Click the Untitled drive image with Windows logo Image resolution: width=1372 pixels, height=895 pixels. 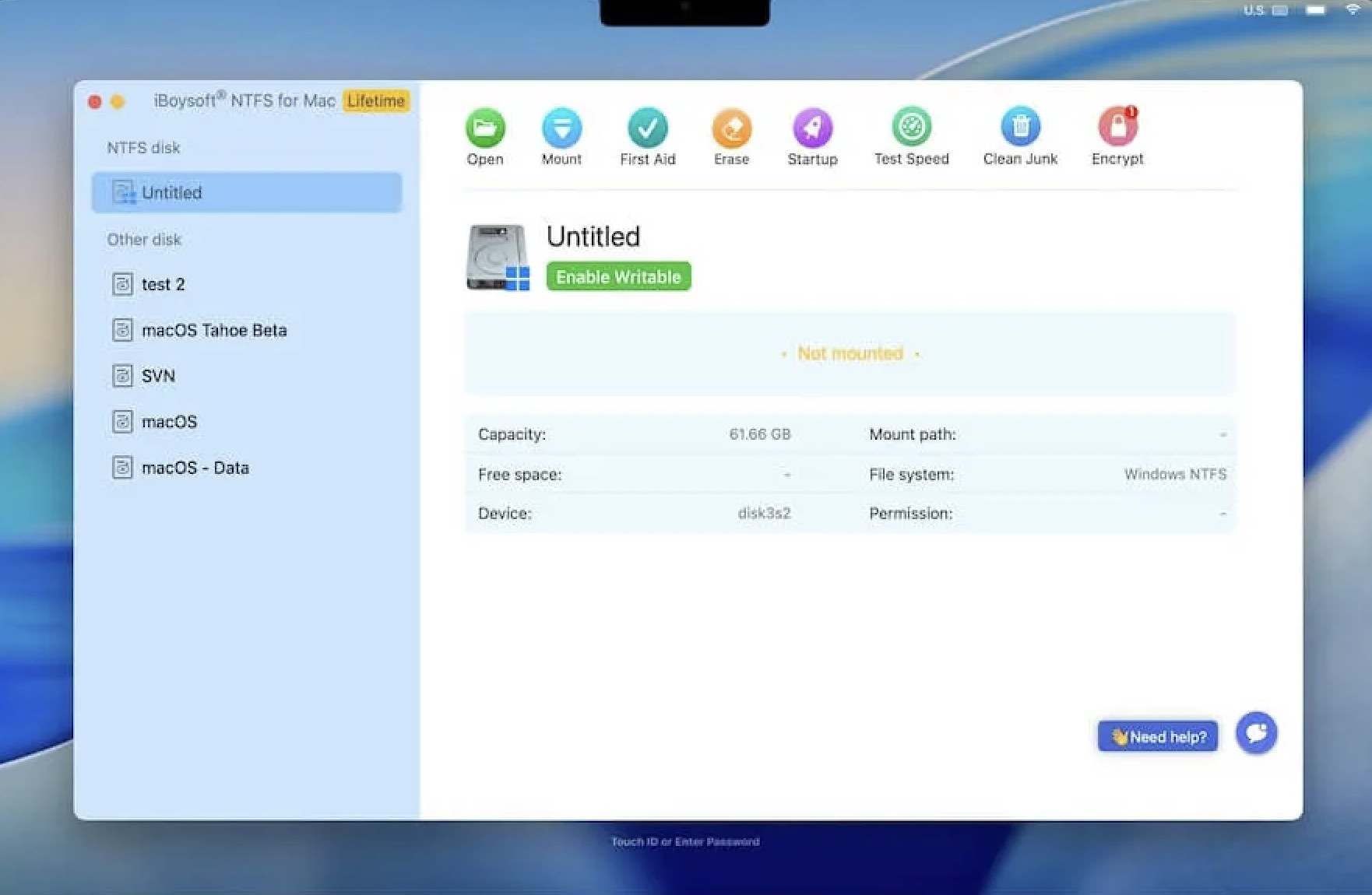(x=498, y=258)
